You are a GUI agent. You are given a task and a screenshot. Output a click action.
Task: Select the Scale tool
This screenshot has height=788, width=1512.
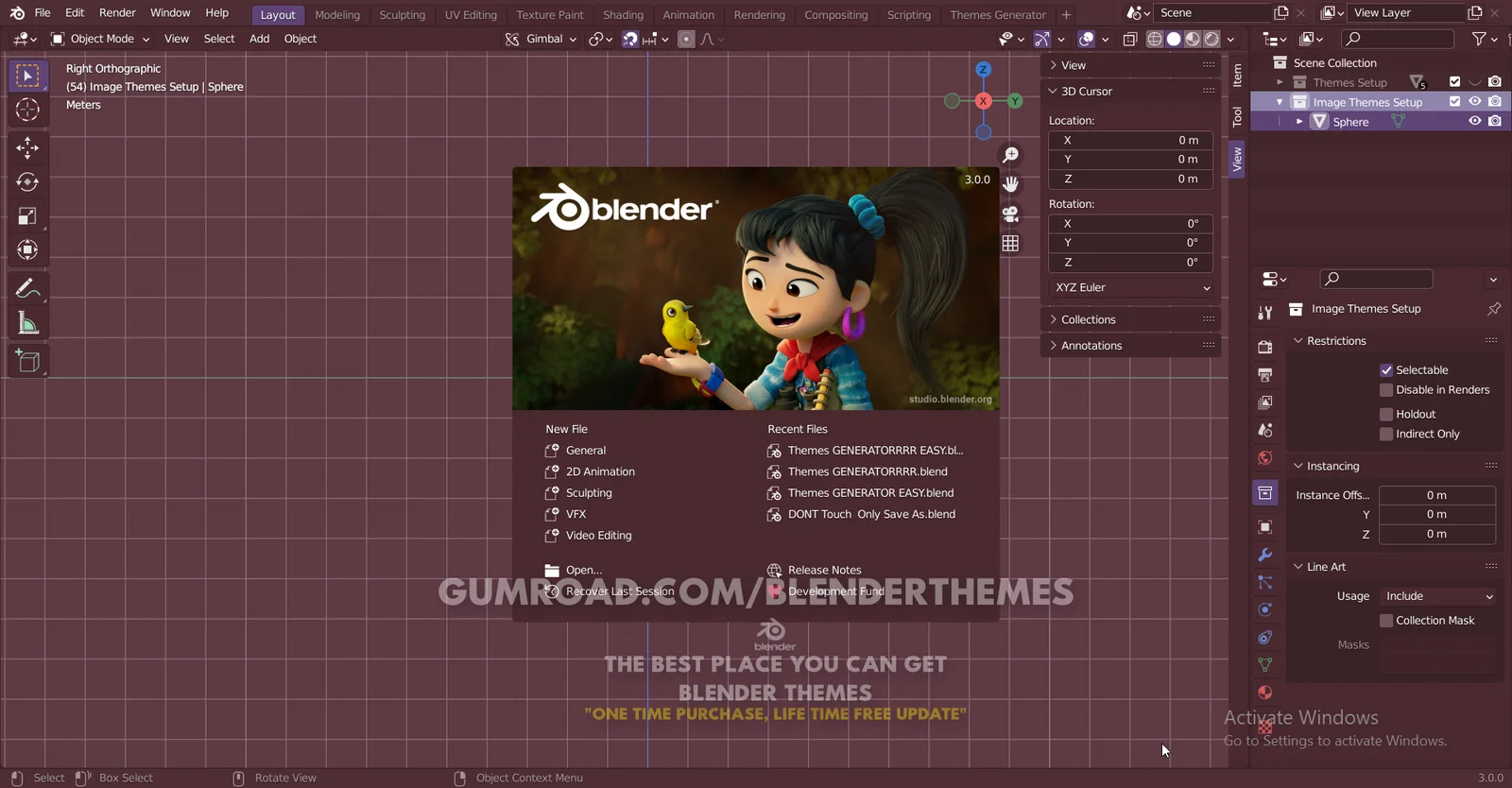[27, 216]
